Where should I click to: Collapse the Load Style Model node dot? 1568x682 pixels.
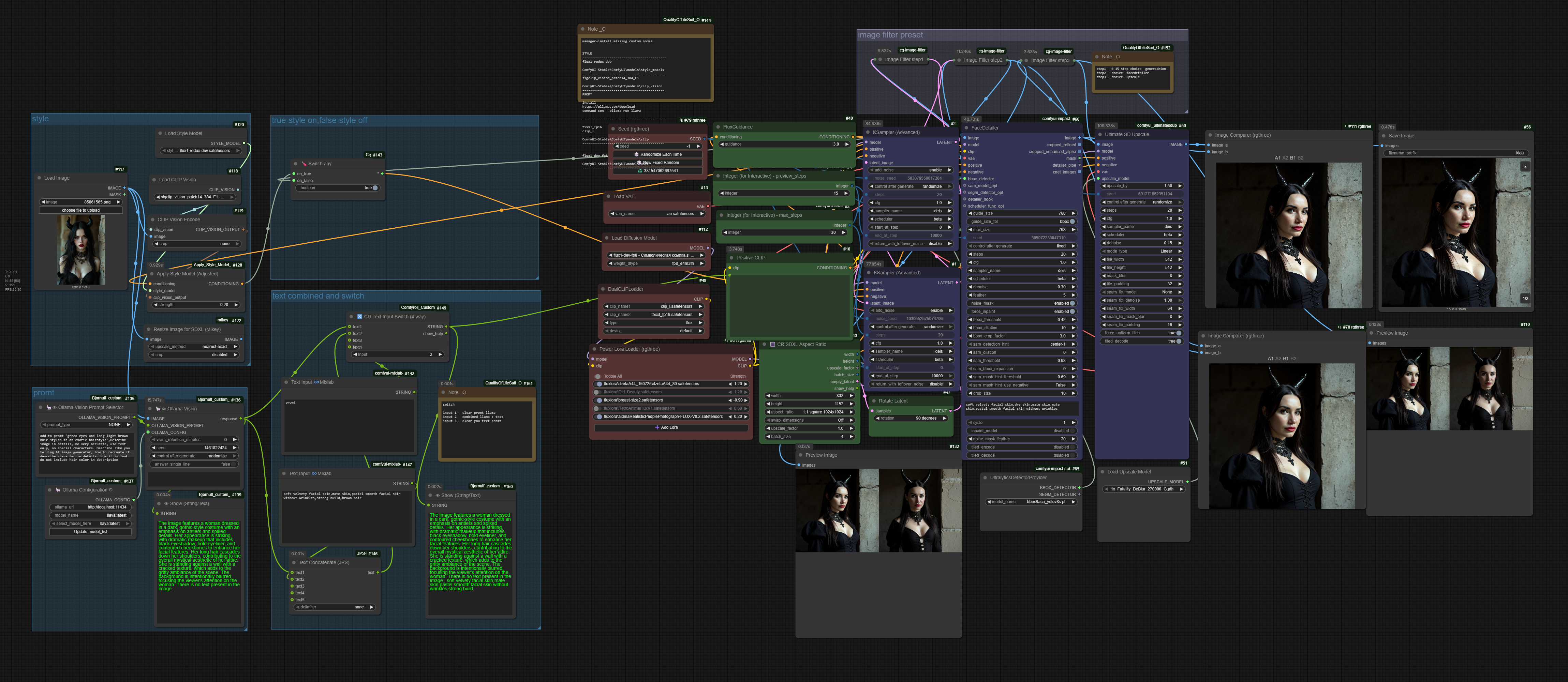pos(160,133)
